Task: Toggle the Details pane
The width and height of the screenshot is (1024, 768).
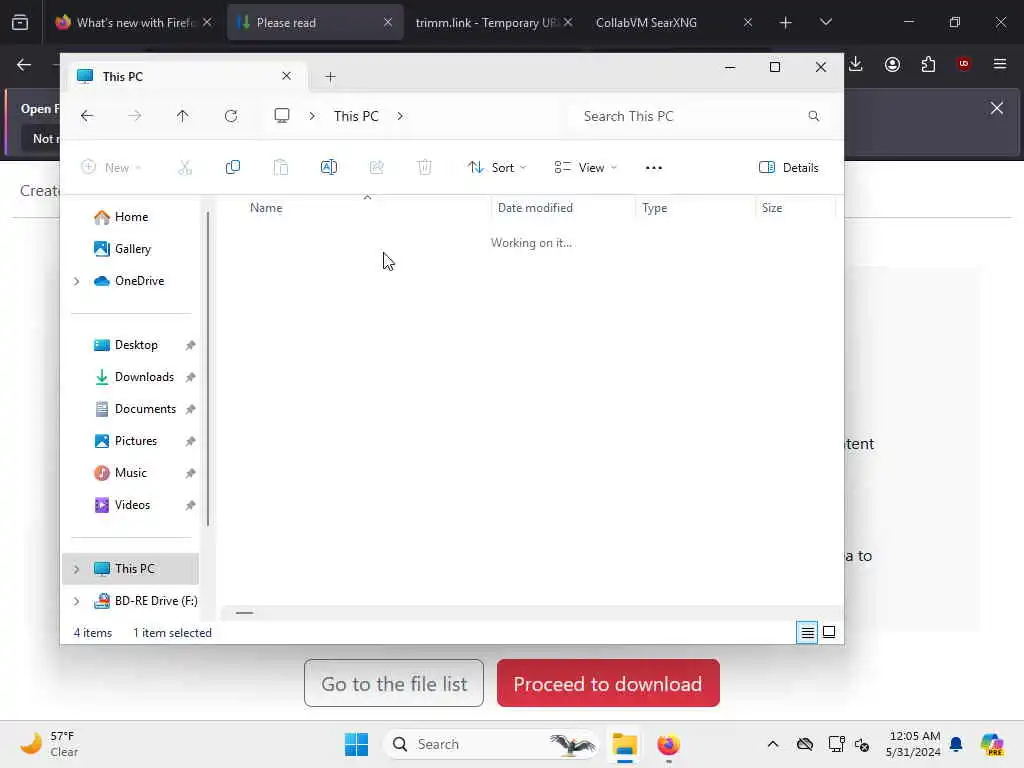Action: point(788,168)
